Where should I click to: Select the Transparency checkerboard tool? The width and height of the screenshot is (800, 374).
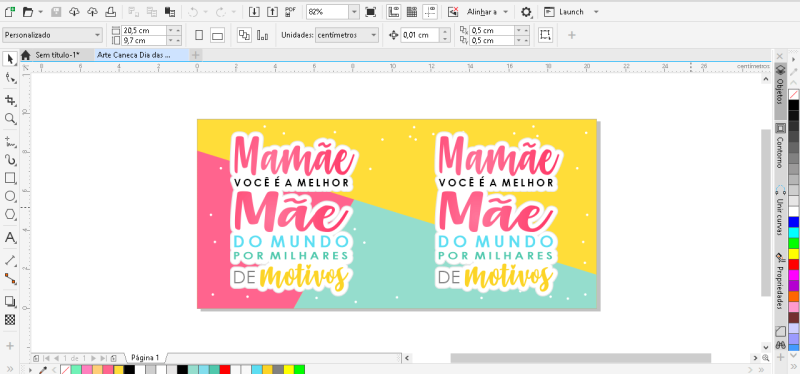pyautogui.click(x=10, y=320)
